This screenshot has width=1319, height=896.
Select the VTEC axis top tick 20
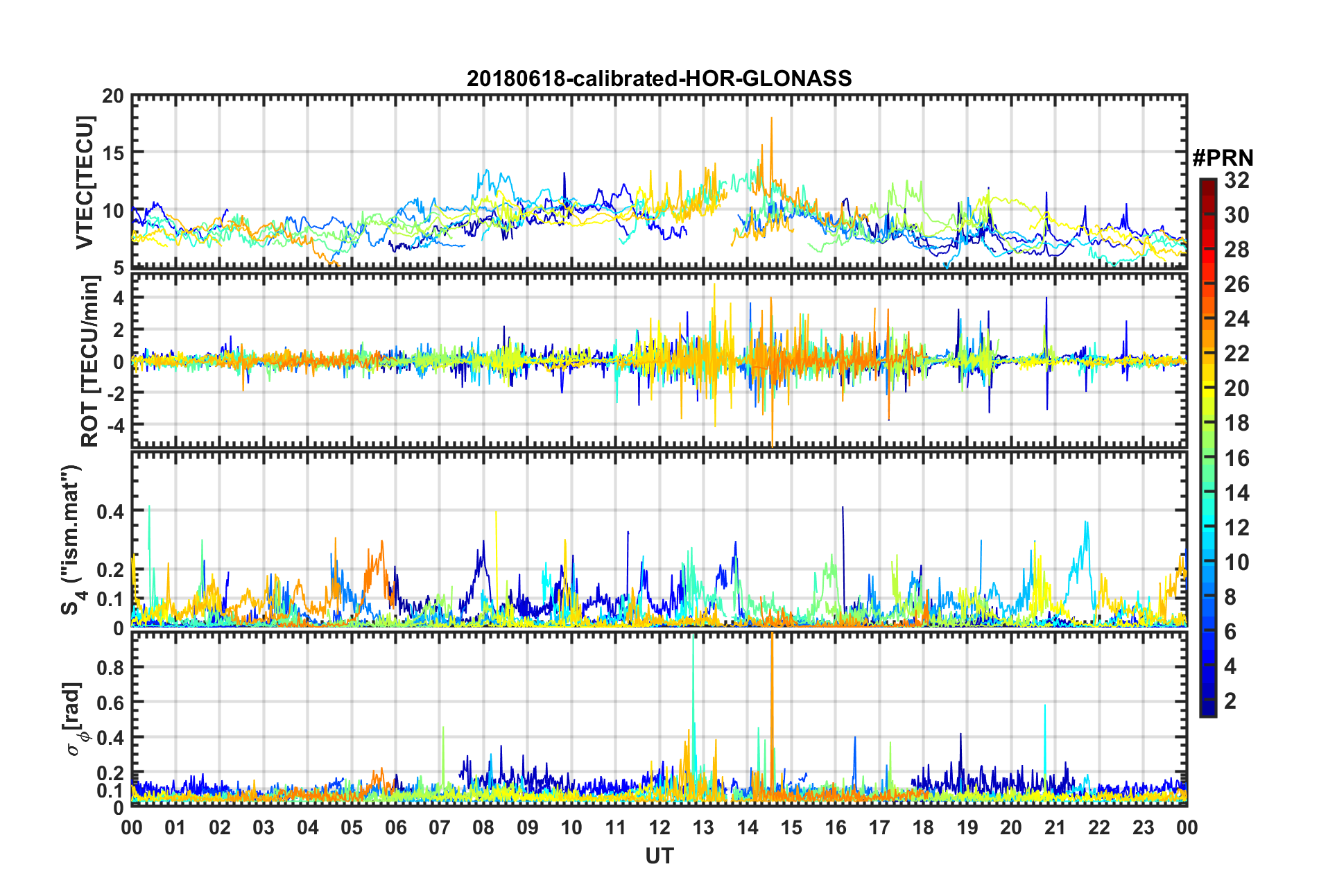tap(113, 96)
